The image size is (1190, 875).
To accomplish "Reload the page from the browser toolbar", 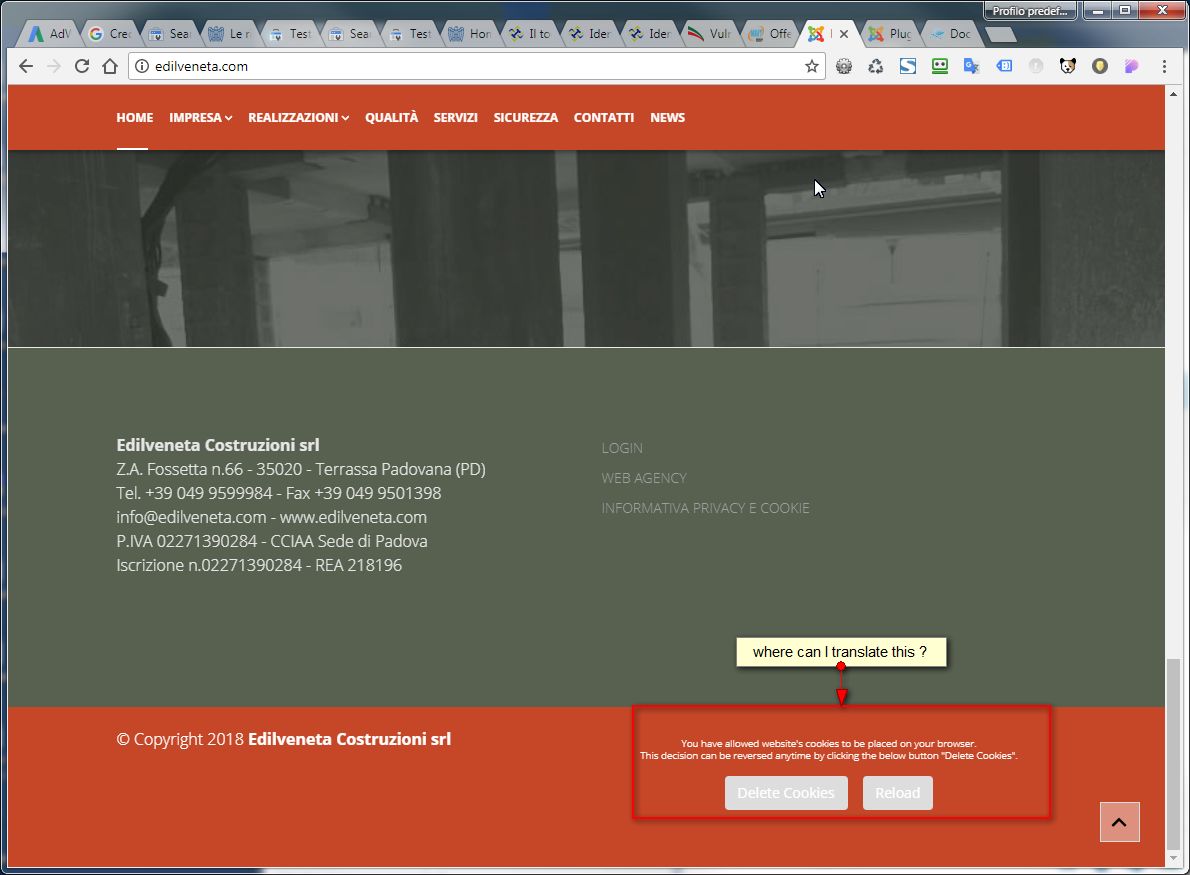I will pyautogui.click(x=82, y=66).
